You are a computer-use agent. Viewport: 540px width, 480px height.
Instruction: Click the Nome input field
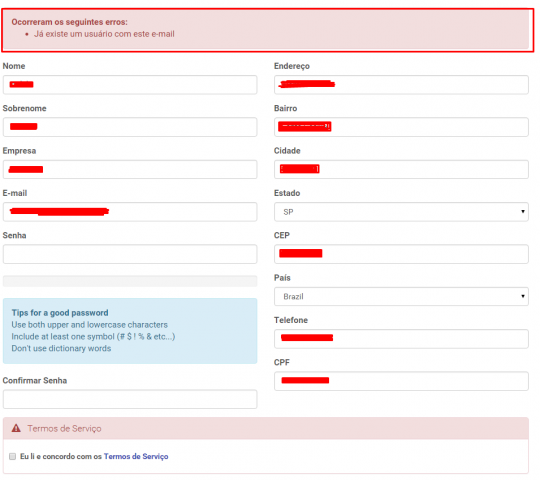[x=130, y=85]
